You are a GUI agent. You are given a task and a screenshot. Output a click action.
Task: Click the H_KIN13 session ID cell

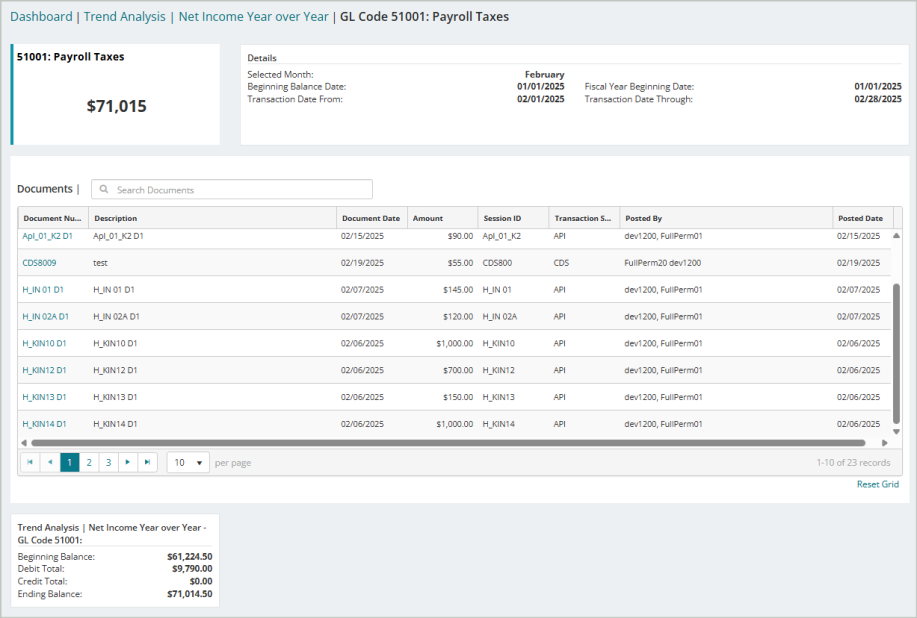(x=499, y=398)
